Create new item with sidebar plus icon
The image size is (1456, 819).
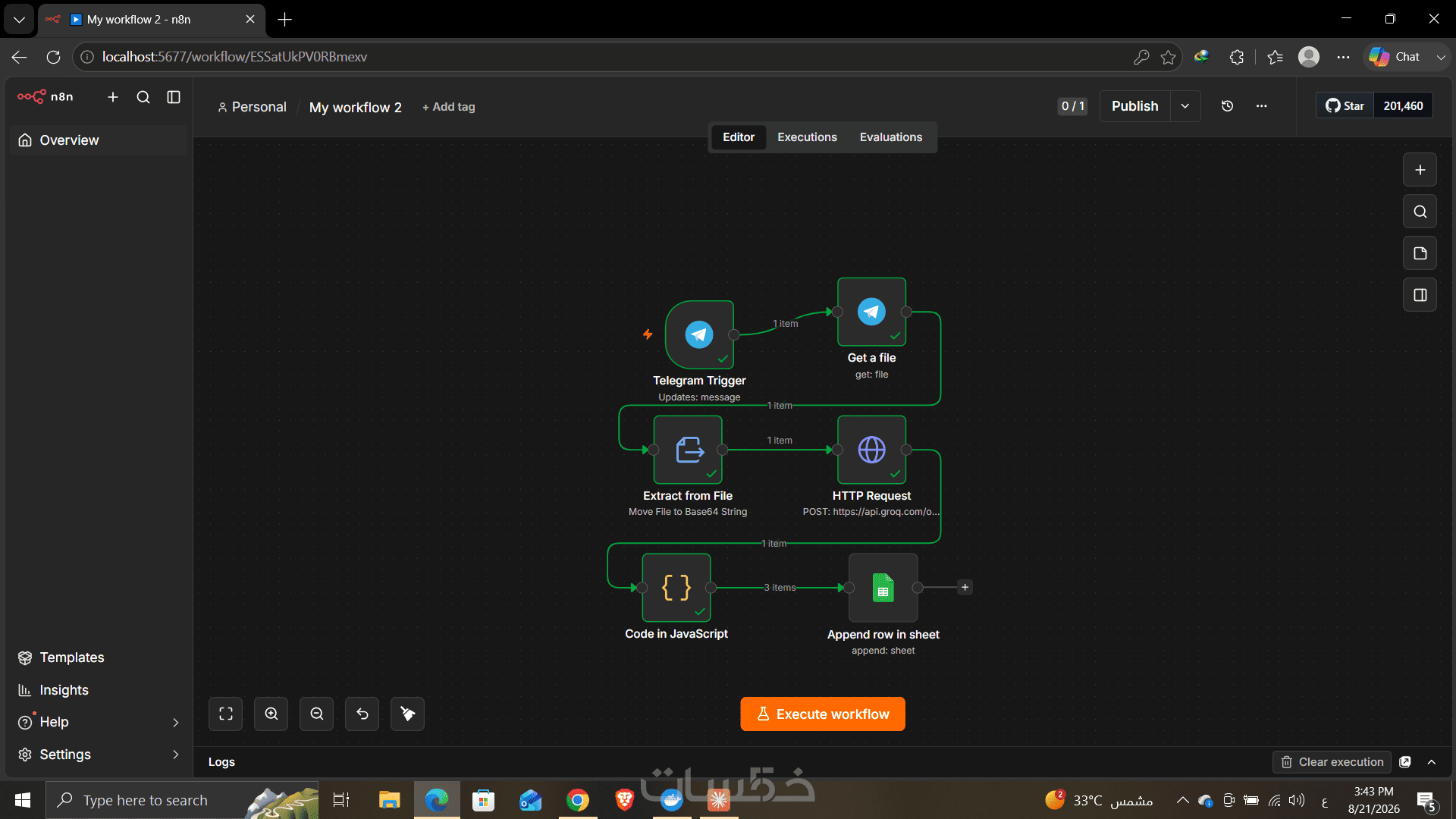[x=113, y=97]
